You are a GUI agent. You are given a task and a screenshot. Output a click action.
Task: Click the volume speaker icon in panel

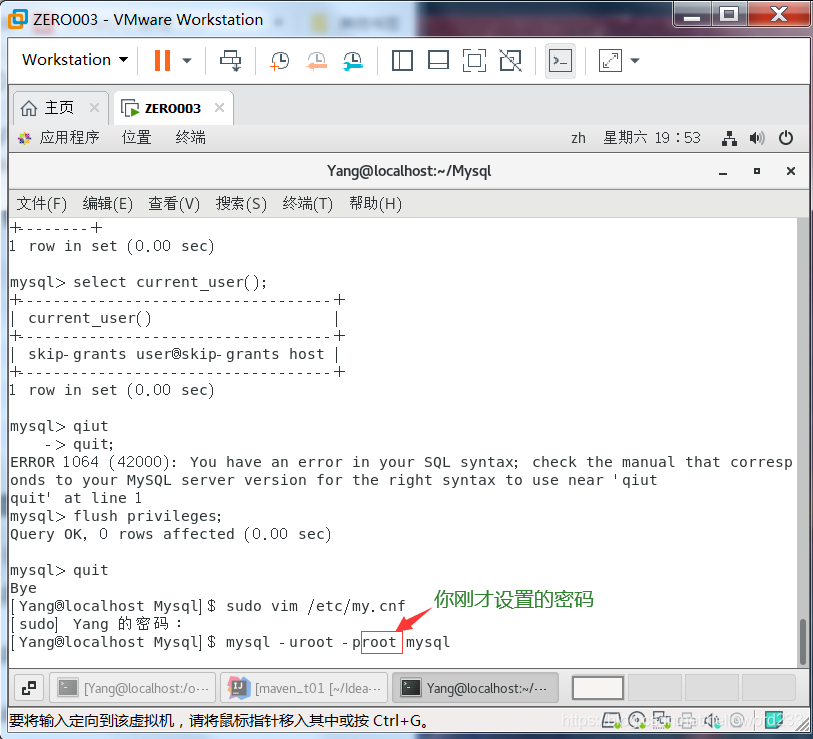pyautogui.click(x=756, y=138)
